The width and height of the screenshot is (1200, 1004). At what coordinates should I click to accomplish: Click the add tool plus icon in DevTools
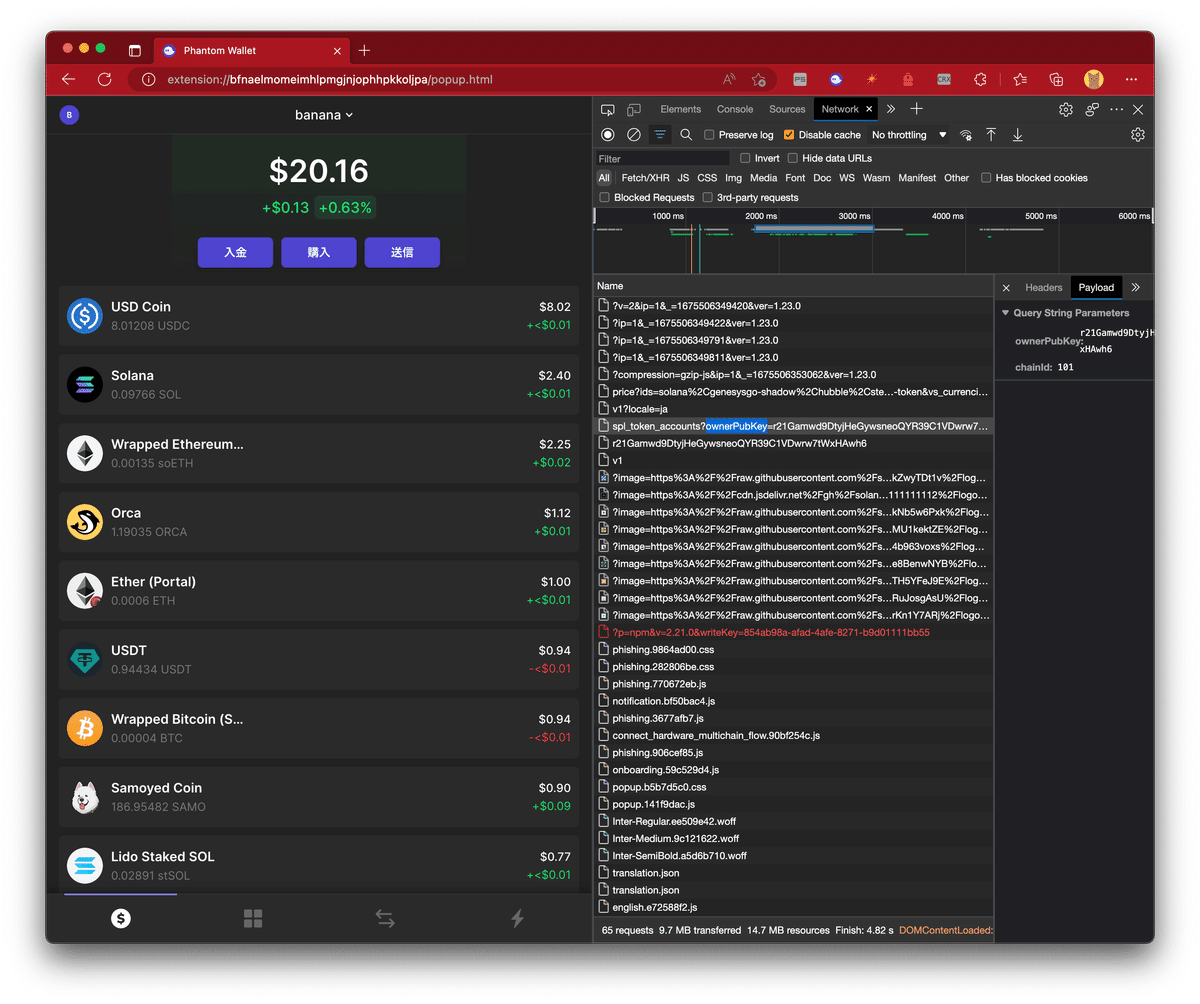[x=916, y=109]
